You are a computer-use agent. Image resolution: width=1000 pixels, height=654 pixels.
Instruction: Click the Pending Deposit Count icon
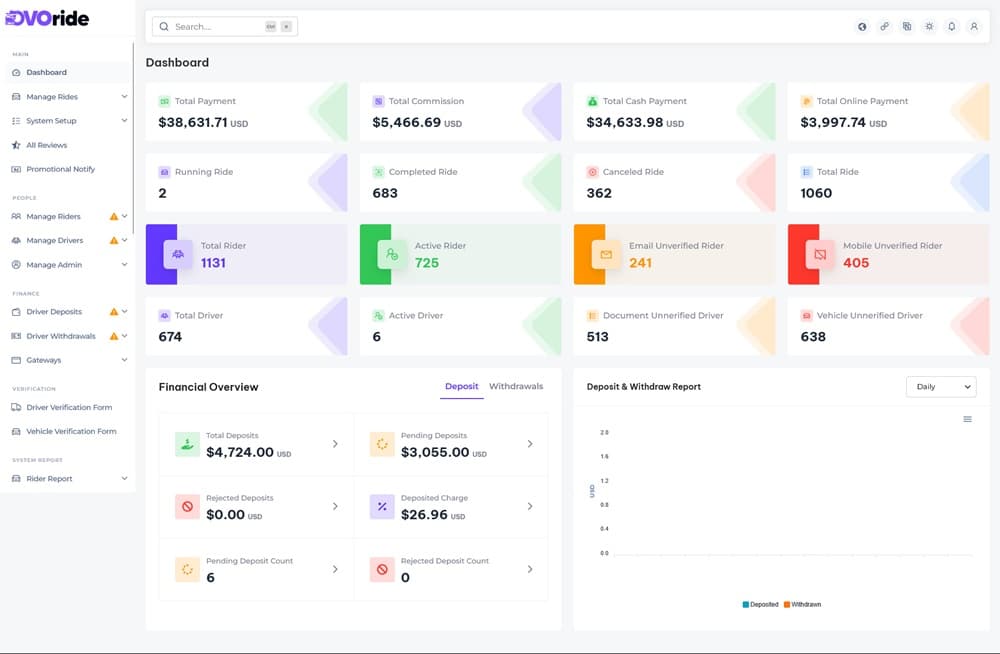(188, 570)
